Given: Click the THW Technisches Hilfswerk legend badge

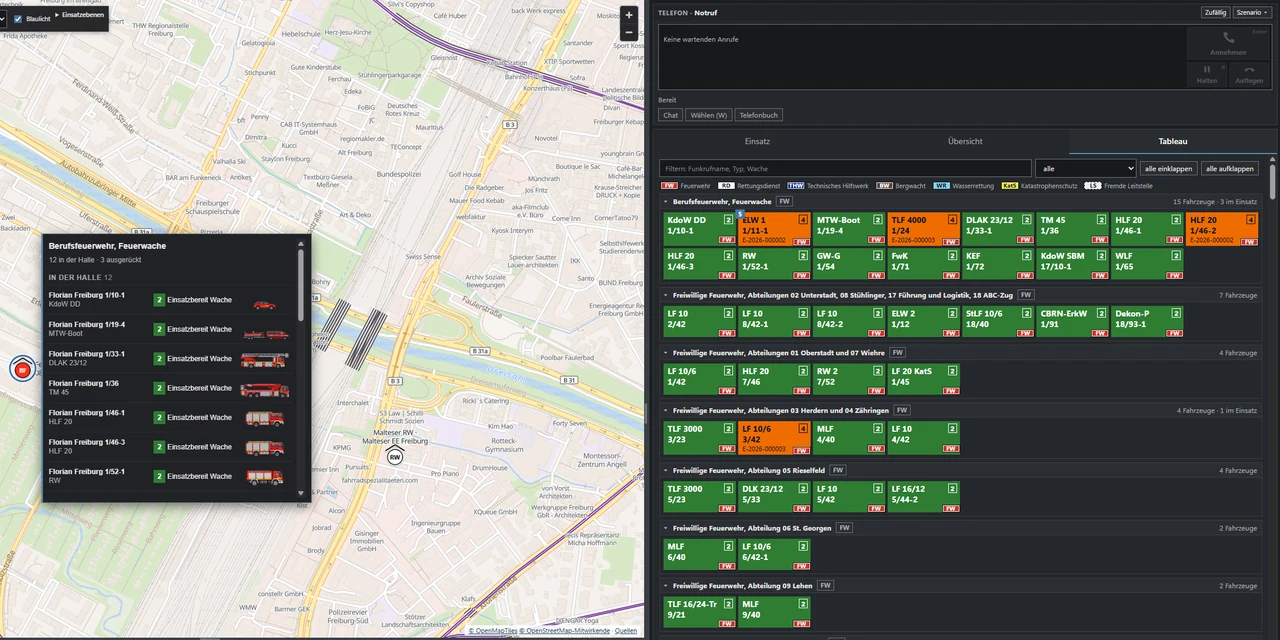Looking at the screenshot, I should 796,185.
